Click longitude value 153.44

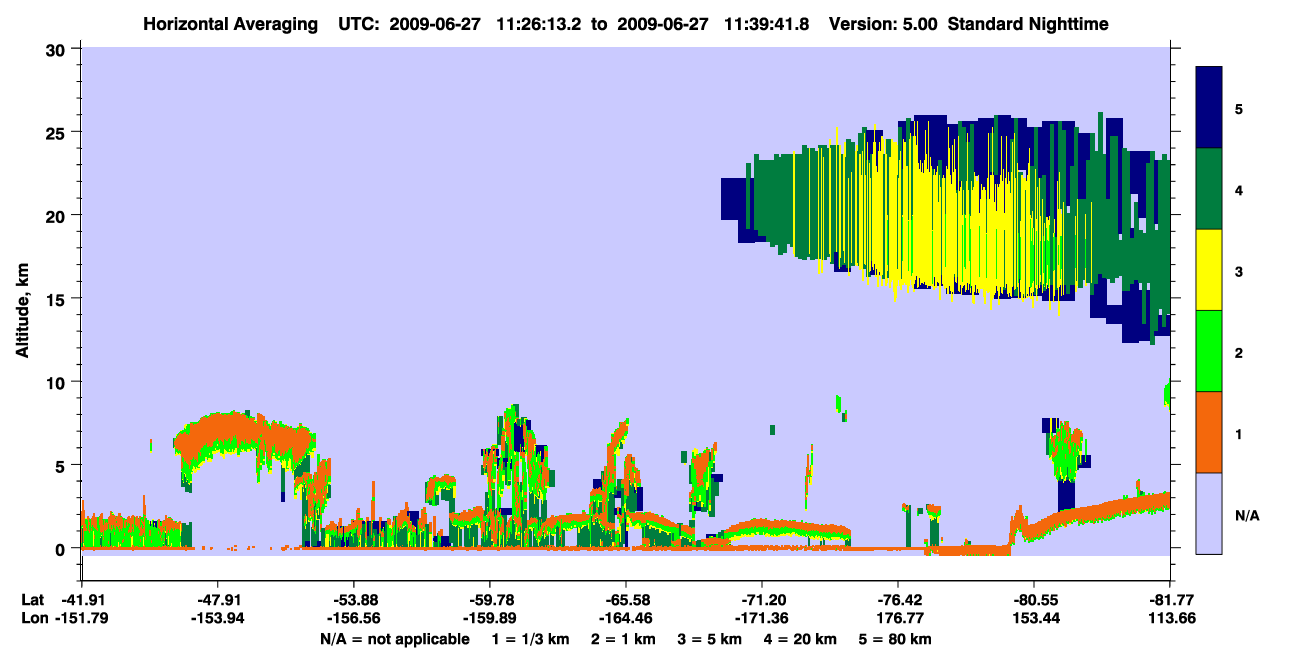pos(1033,618)
